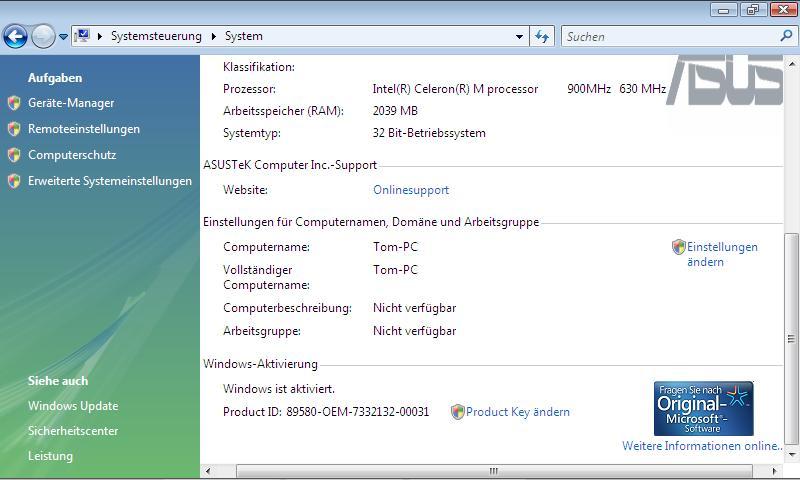Screen dimensions: 800x480
Task: Click the horizontal scrollbar thumb
Action: pyautogui.click(x=494, y=471)
